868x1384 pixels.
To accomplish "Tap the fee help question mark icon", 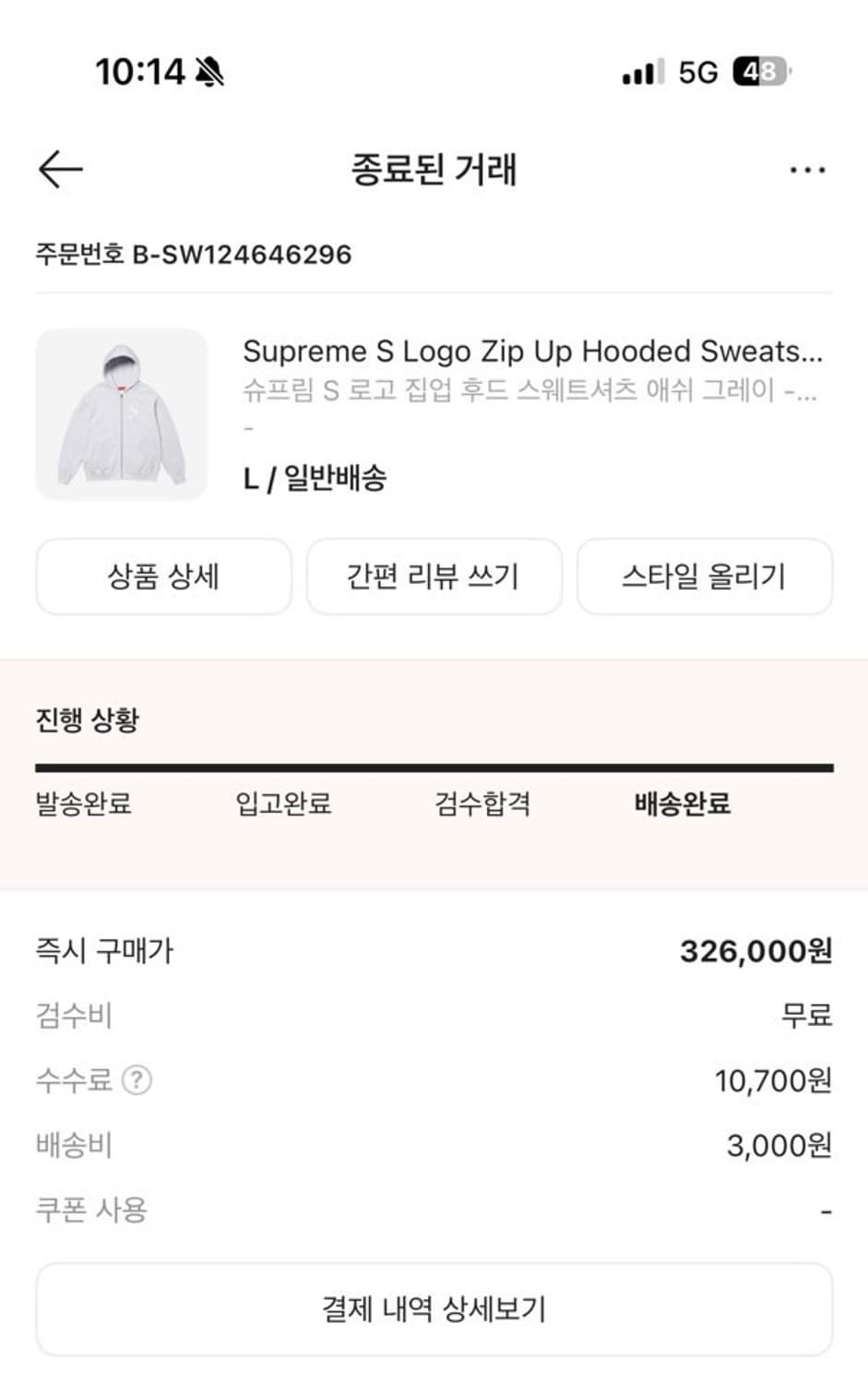I will coord(137,1080).
